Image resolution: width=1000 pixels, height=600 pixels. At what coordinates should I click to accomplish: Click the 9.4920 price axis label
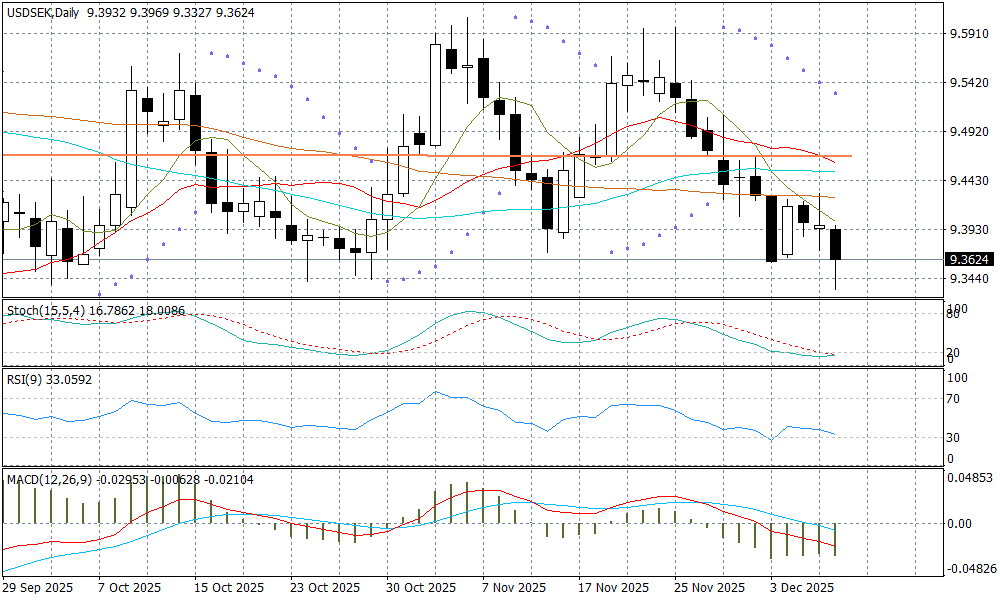(x=965, y=132)
